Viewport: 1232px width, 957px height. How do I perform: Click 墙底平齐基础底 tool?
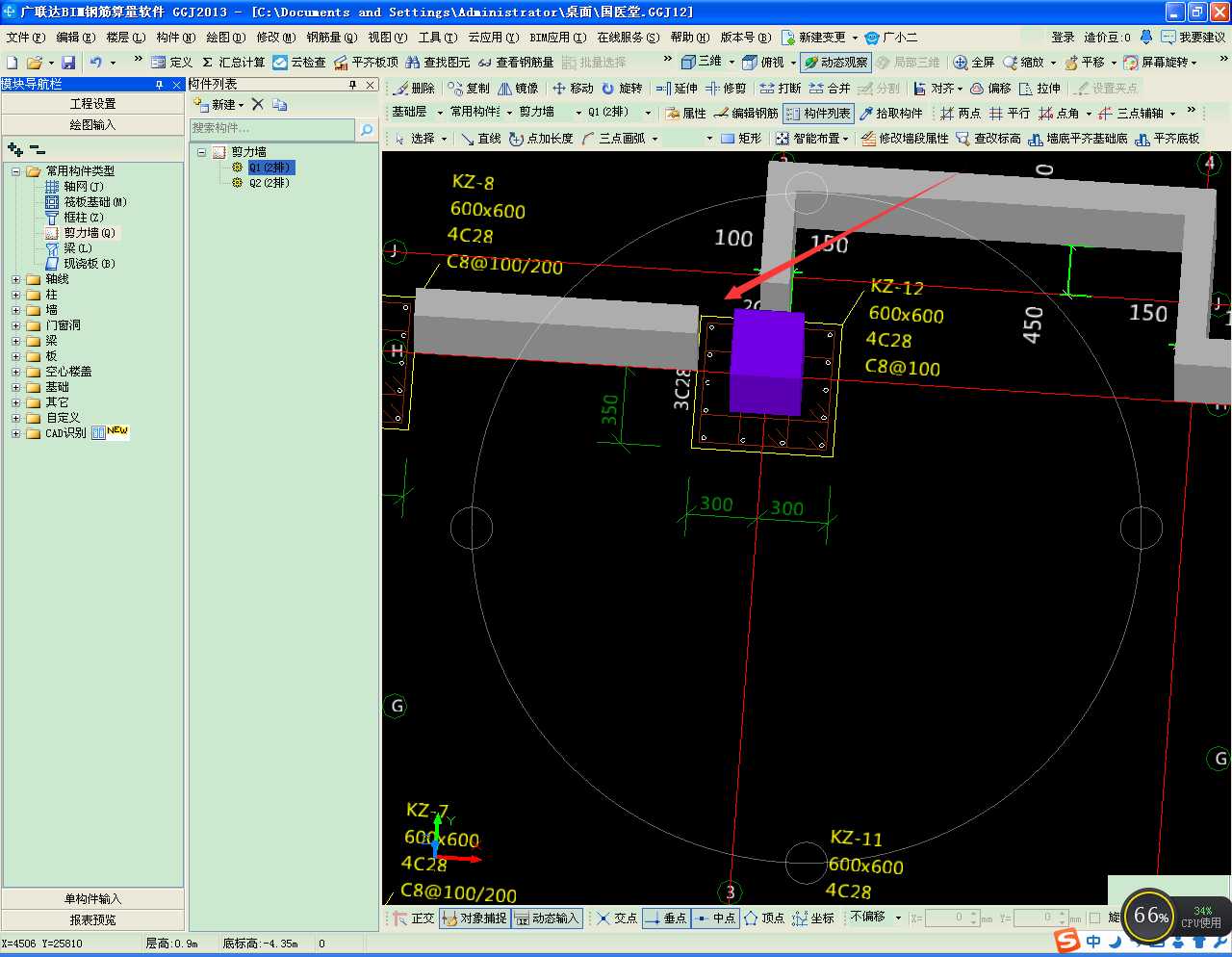1078,139
